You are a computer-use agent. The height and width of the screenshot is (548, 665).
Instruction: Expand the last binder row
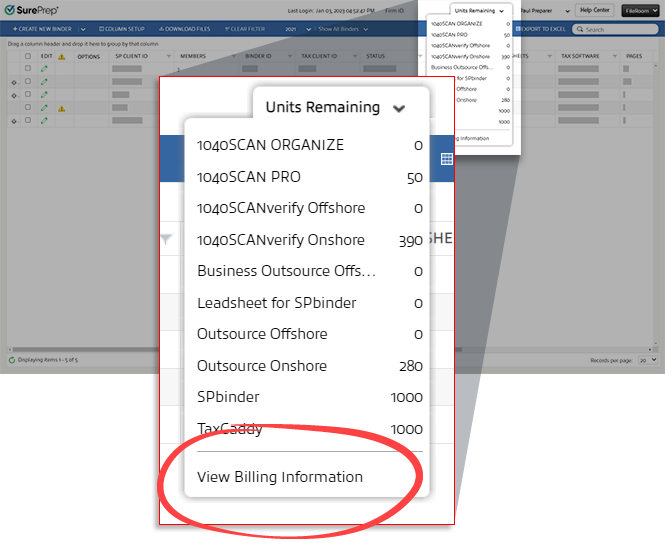tap(14, 122)
